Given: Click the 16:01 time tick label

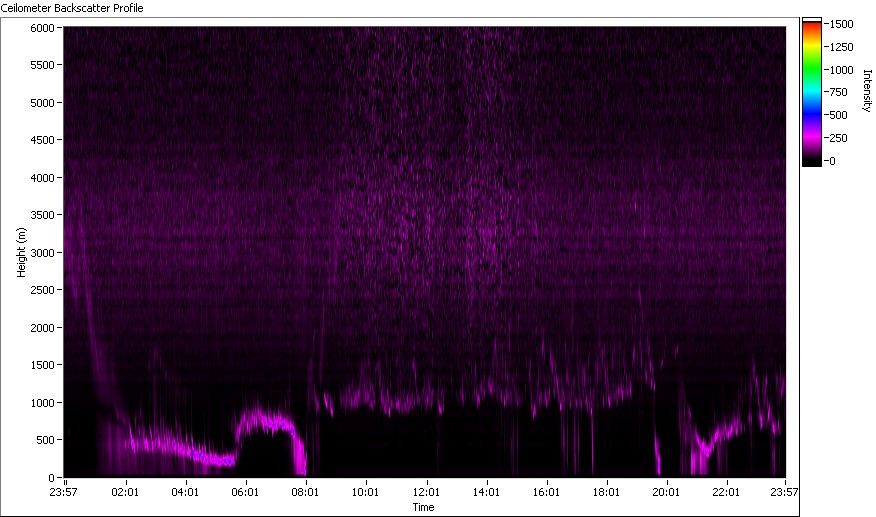Looking at the screenshot, I should click(x=546, y=492).
